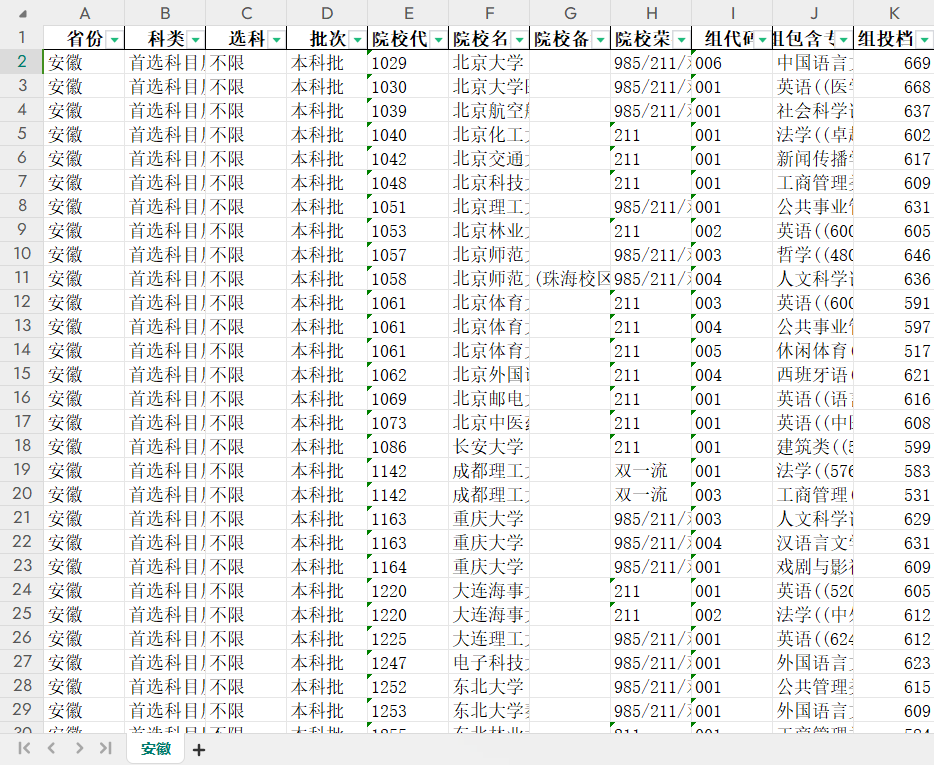Viewport: 934px width, 765px height.
Task: Go to the previous sheet using arrow icon
Action: coord(51,747)
